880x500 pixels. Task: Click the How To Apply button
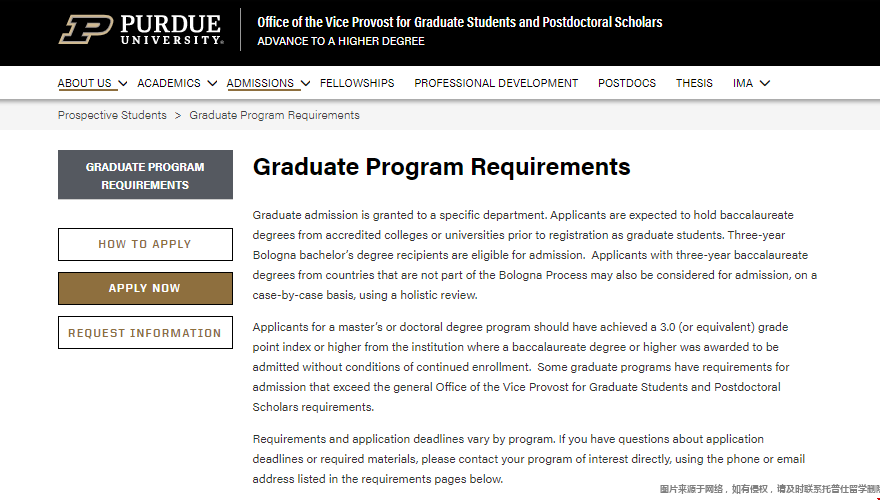coord(145,244)
